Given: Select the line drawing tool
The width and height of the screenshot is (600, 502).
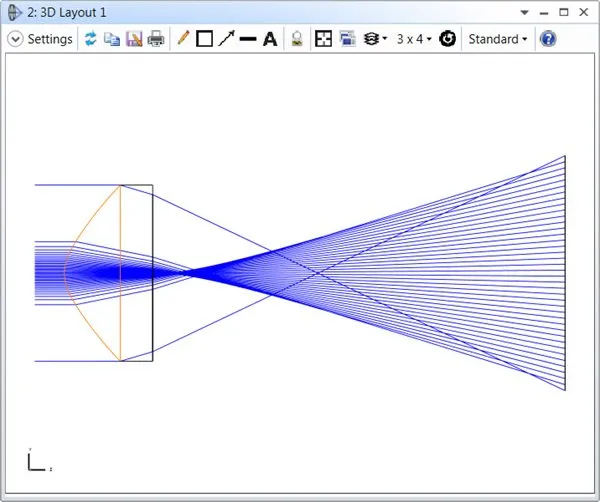Looking at the screenshot, I should click(248, 39).
